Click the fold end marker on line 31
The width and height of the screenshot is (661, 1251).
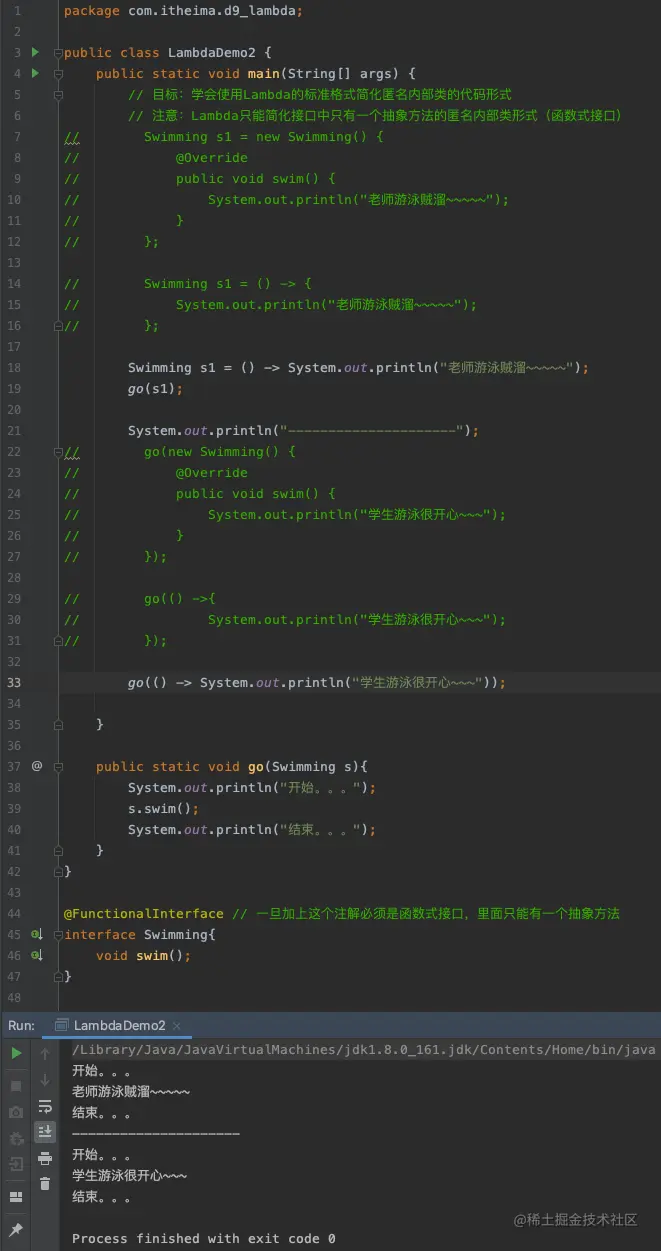pyautogui.click(x=59, y=640)
